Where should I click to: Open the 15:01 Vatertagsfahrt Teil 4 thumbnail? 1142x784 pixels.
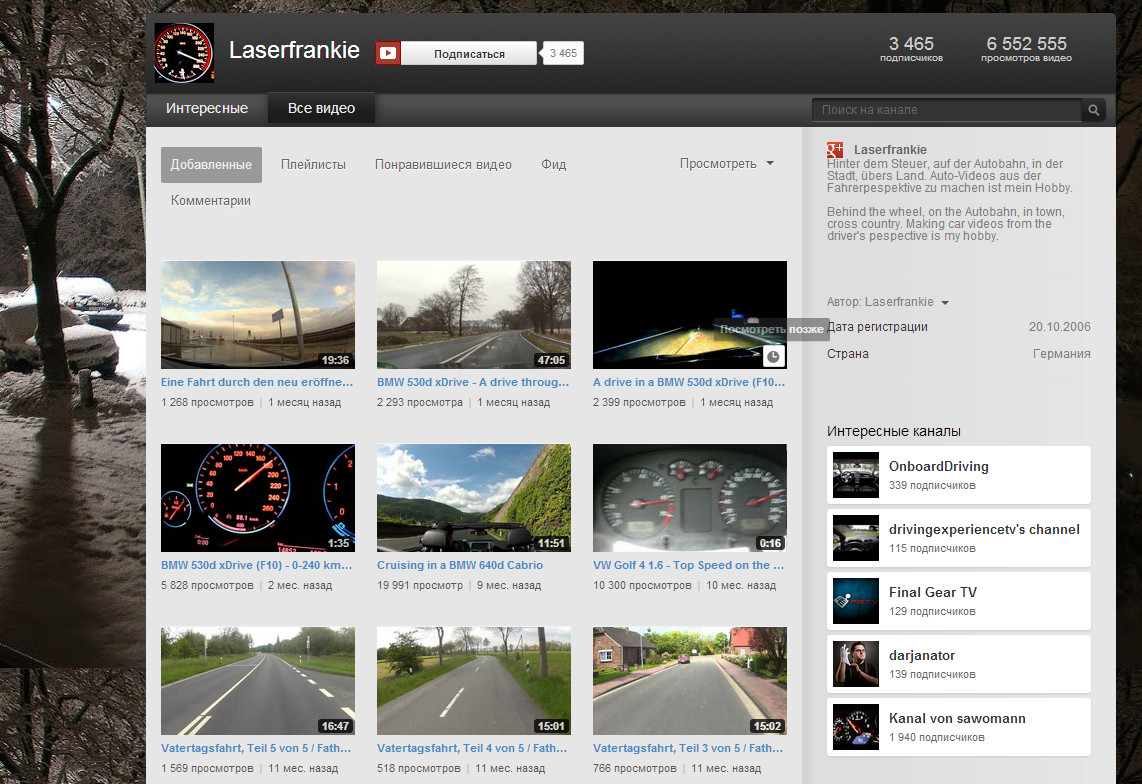474,681
